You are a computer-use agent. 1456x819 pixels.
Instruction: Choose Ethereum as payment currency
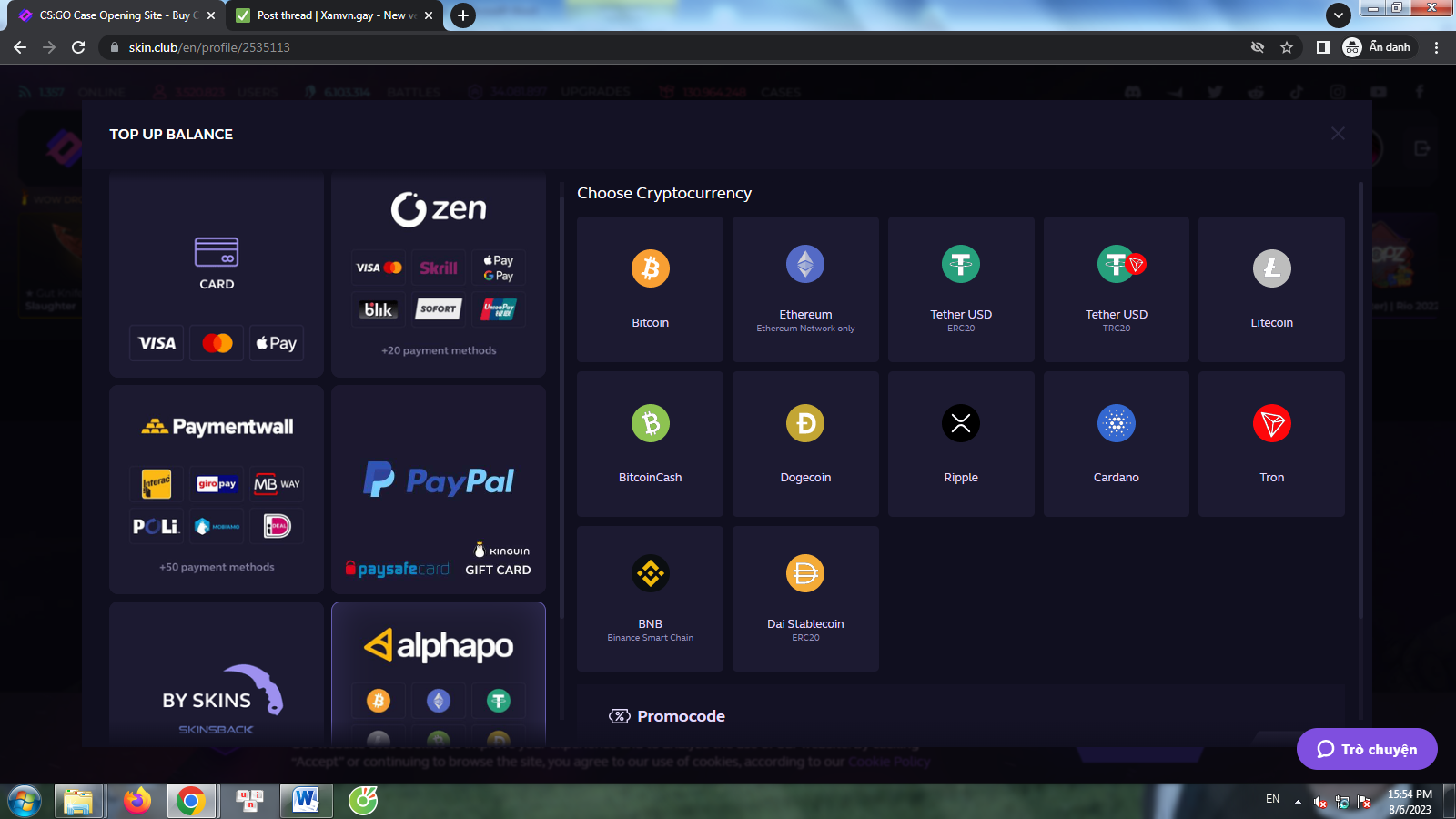[x=805, y=289]
